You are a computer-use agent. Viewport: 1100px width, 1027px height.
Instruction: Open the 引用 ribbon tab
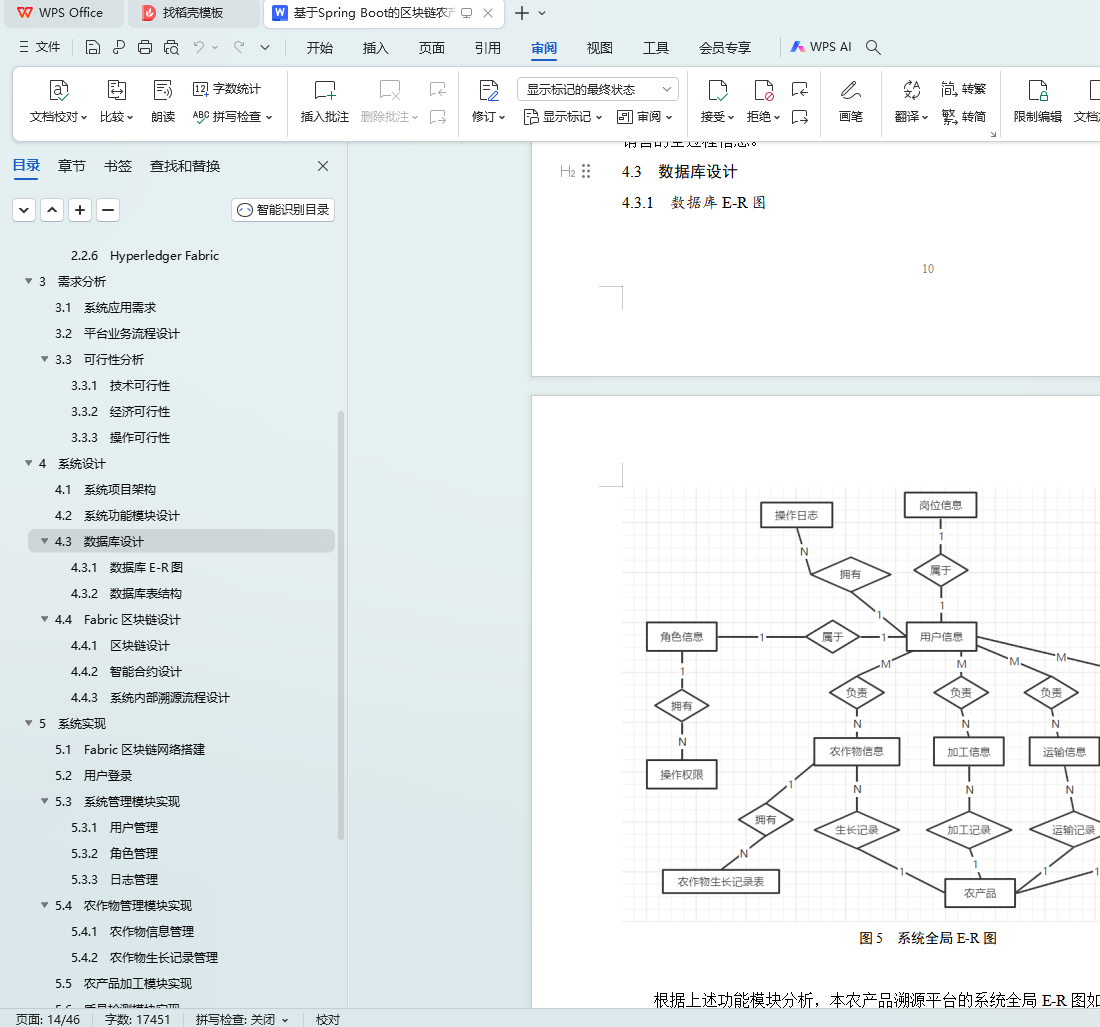point(488,48)
